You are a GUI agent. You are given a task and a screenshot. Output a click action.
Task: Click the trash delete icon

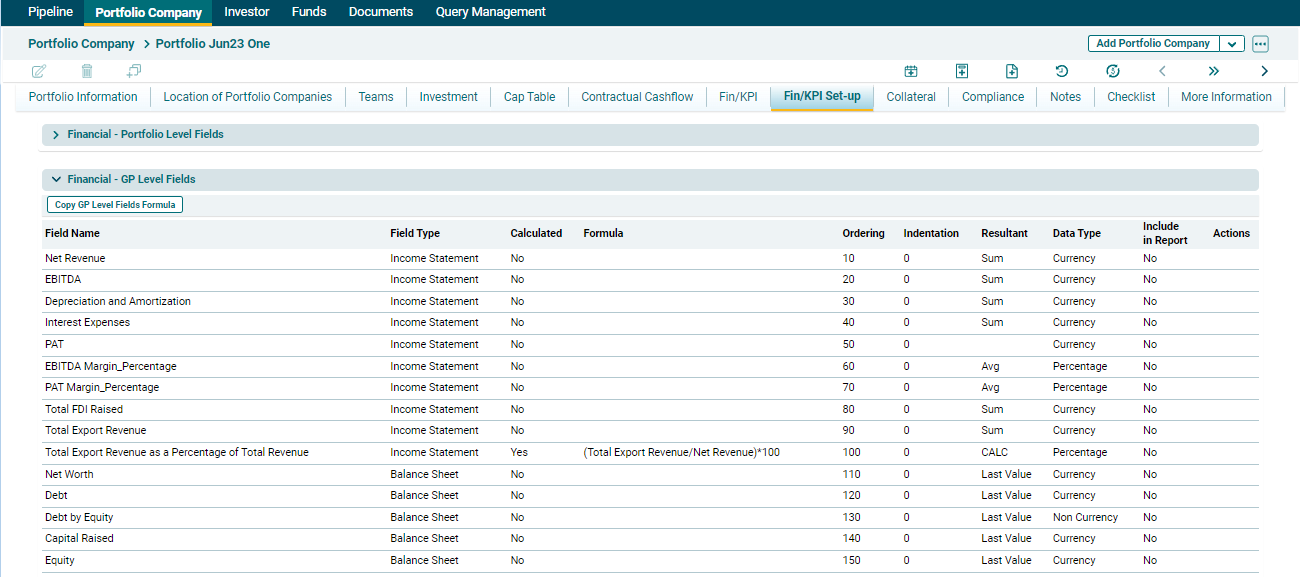coord(87,71)
